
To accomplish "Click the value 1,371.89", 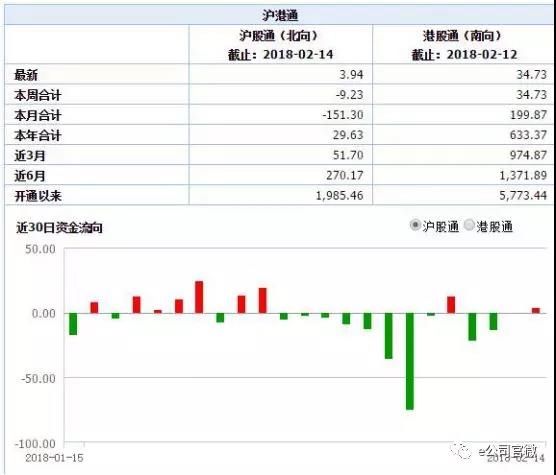I will (x=523, y=175).
